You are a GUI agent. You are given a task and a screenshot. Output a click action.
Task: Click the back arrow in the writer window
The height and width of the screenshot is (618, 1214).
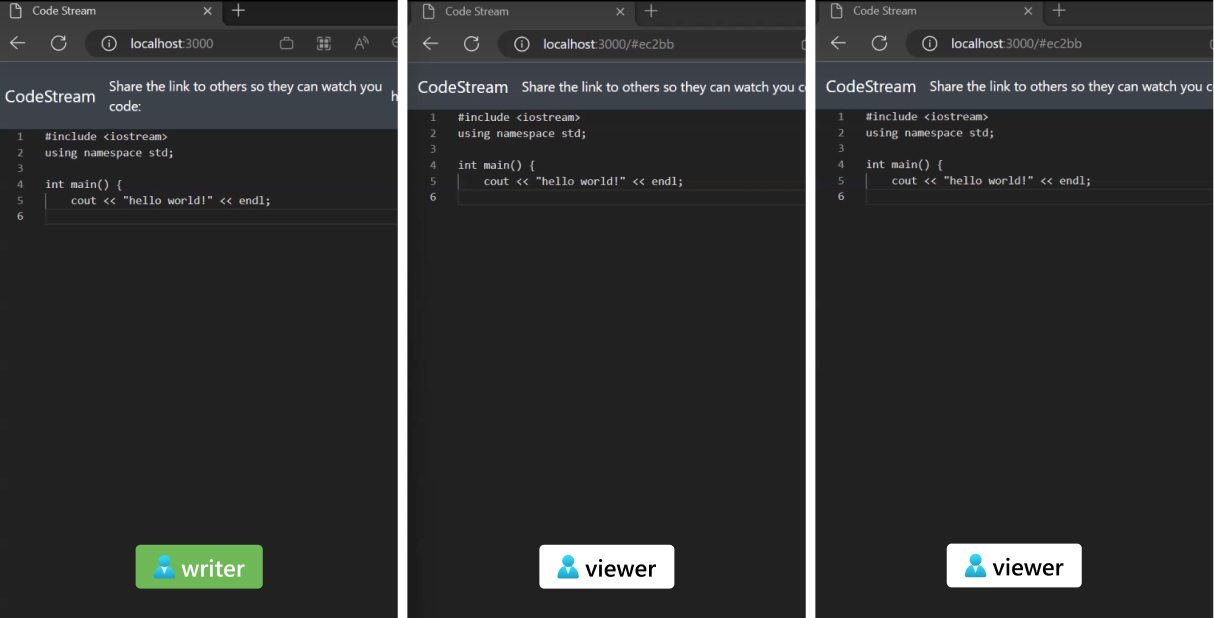click(18, 43)
